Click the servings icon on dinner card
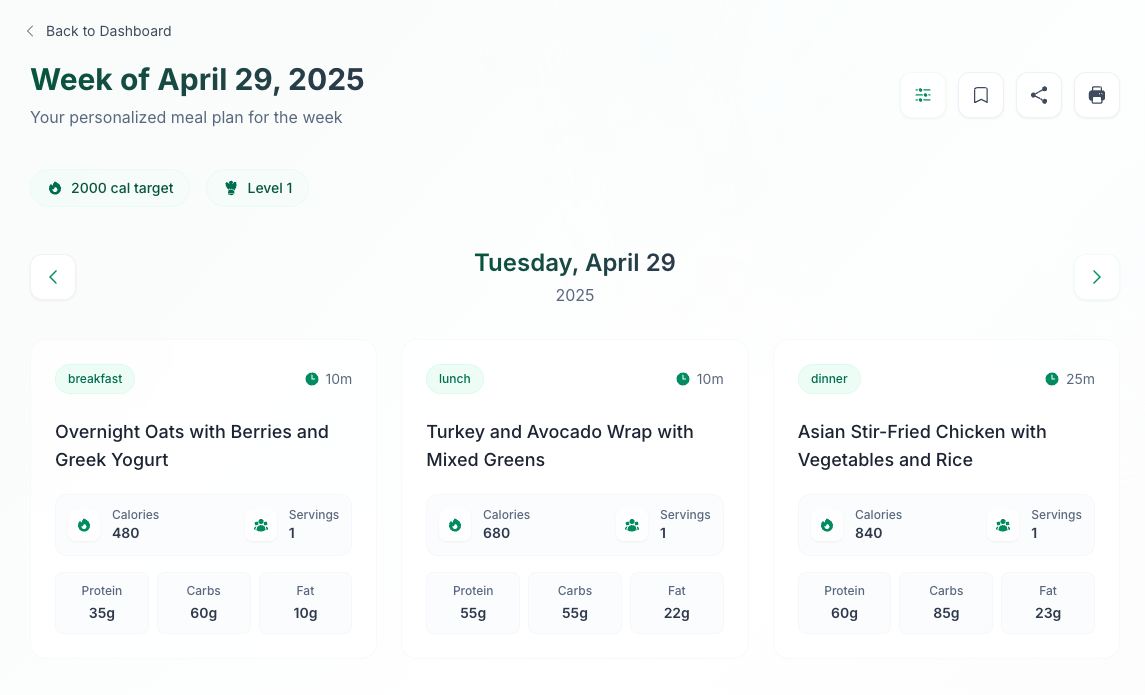The height and width of the screenshot is (695, 1145). 1003,525
